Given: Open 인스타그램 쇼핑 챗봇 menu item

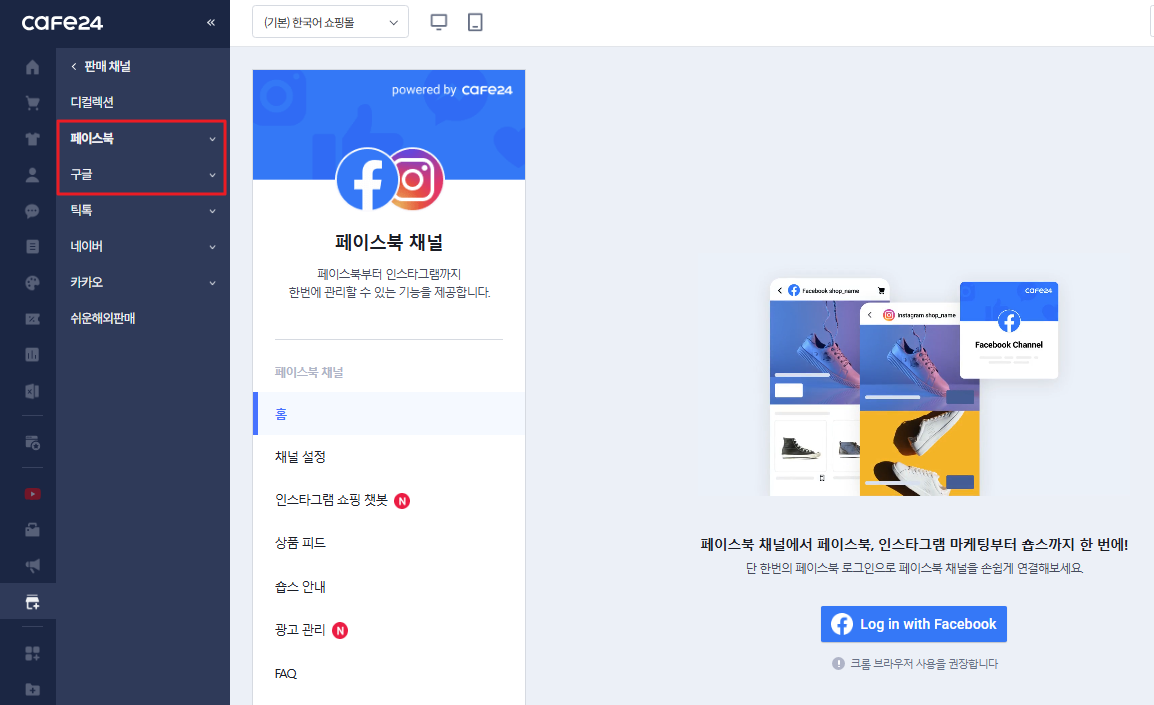Looking at the screenshot, I should point(331,500).
